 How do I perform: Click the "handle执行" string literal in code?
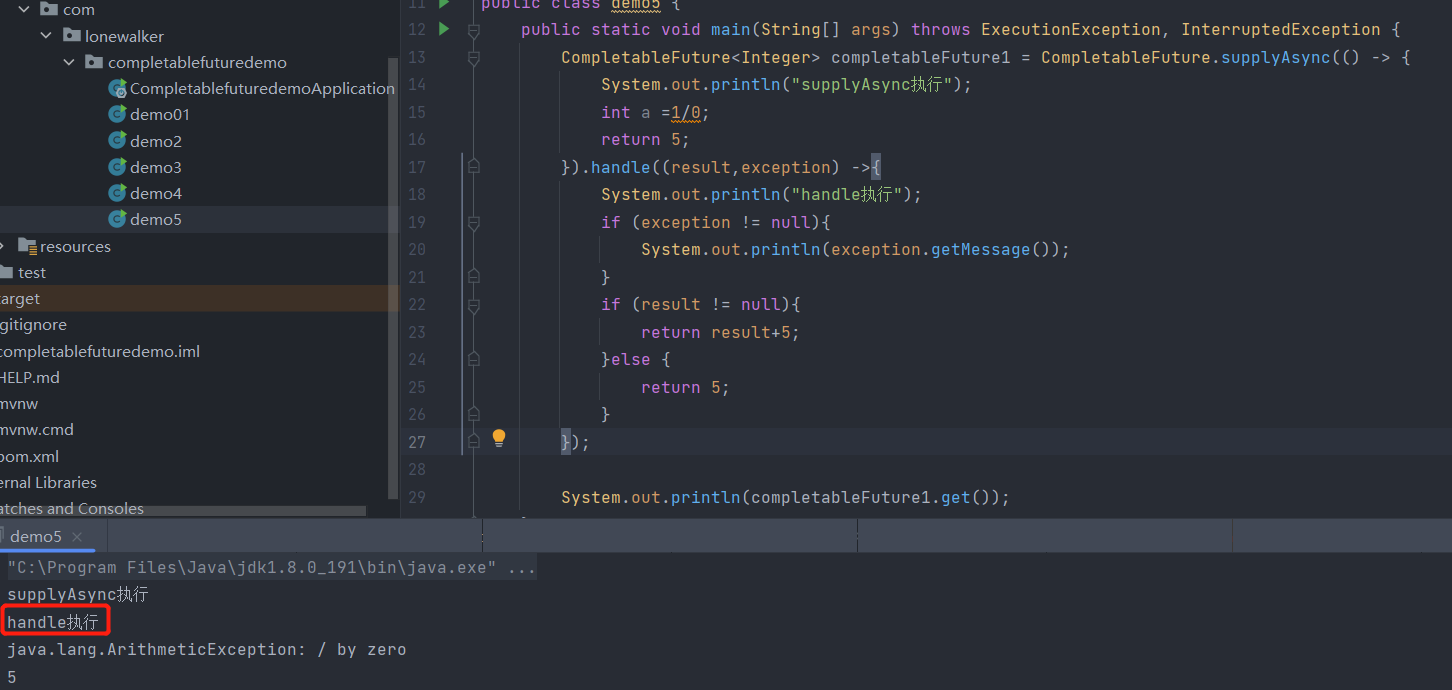pyautogui.click(x=846, y=194)
